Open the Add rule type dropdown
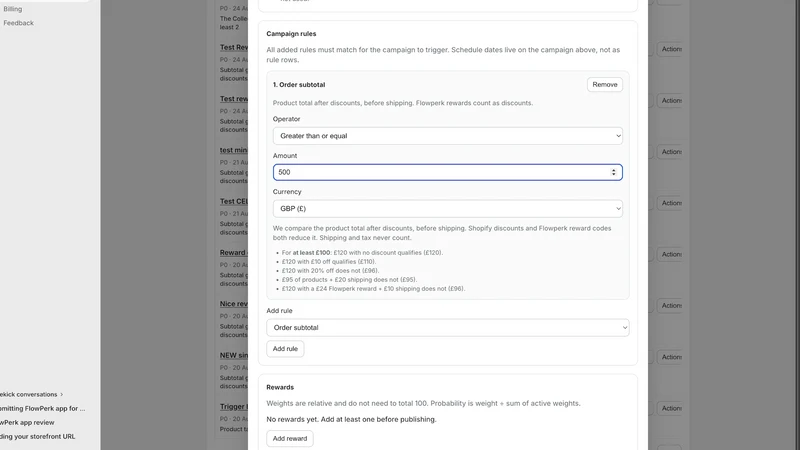Image resolution: width=800 pixels, height=450 pixels. pos(447,328)
